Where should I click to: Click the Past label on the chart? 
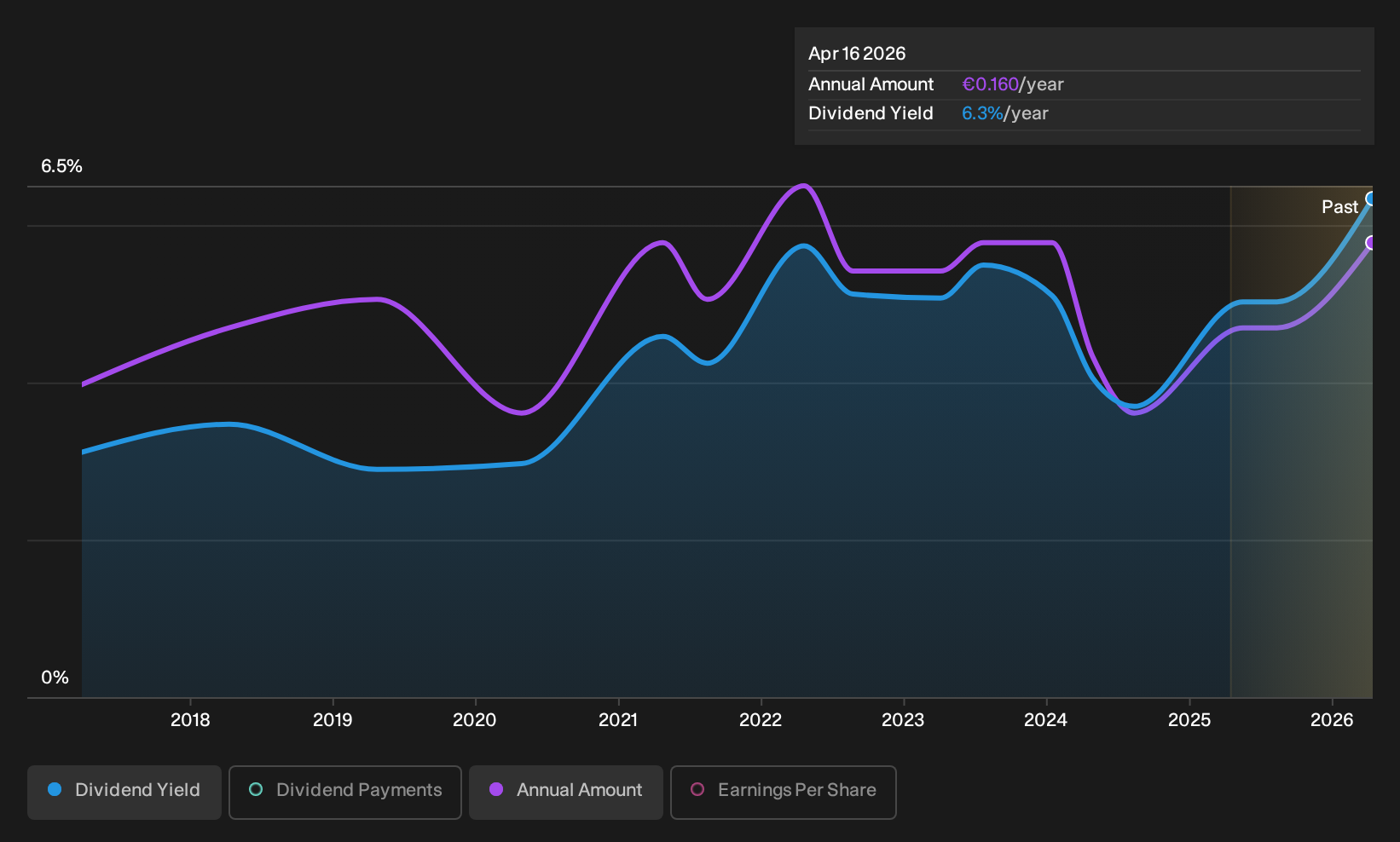click(1339, 207)
